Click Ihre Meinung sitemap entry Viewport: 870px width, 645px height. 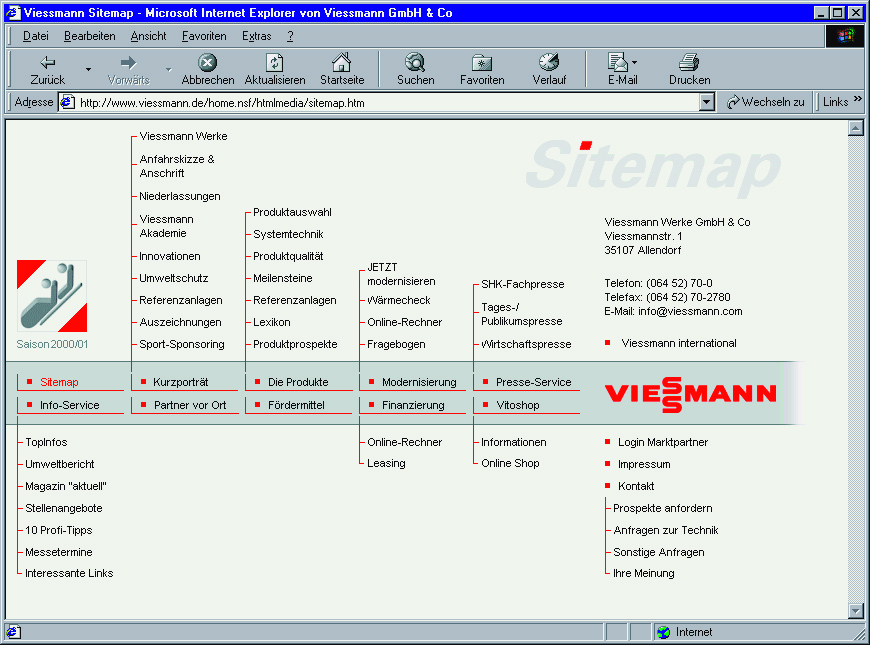pyautogui.click(x=643, y=573)
